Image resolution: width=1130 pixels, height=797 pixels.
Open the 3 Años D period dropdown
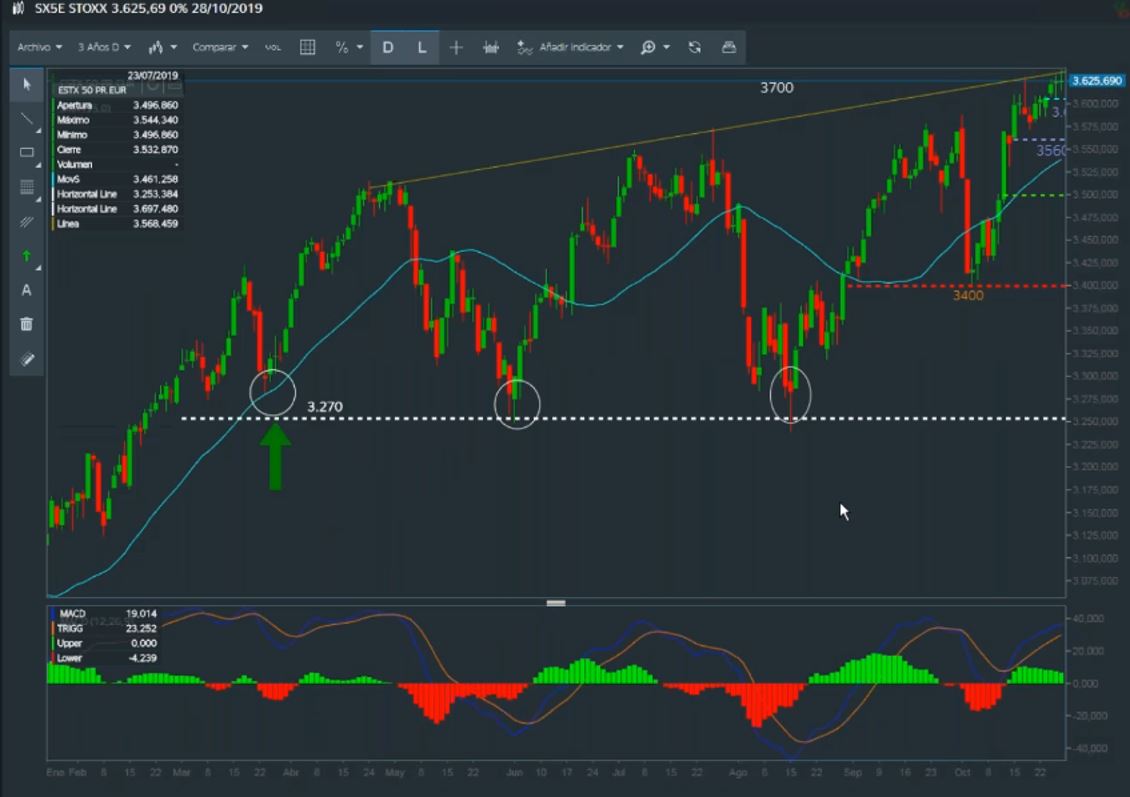click(x=104, y=47)
